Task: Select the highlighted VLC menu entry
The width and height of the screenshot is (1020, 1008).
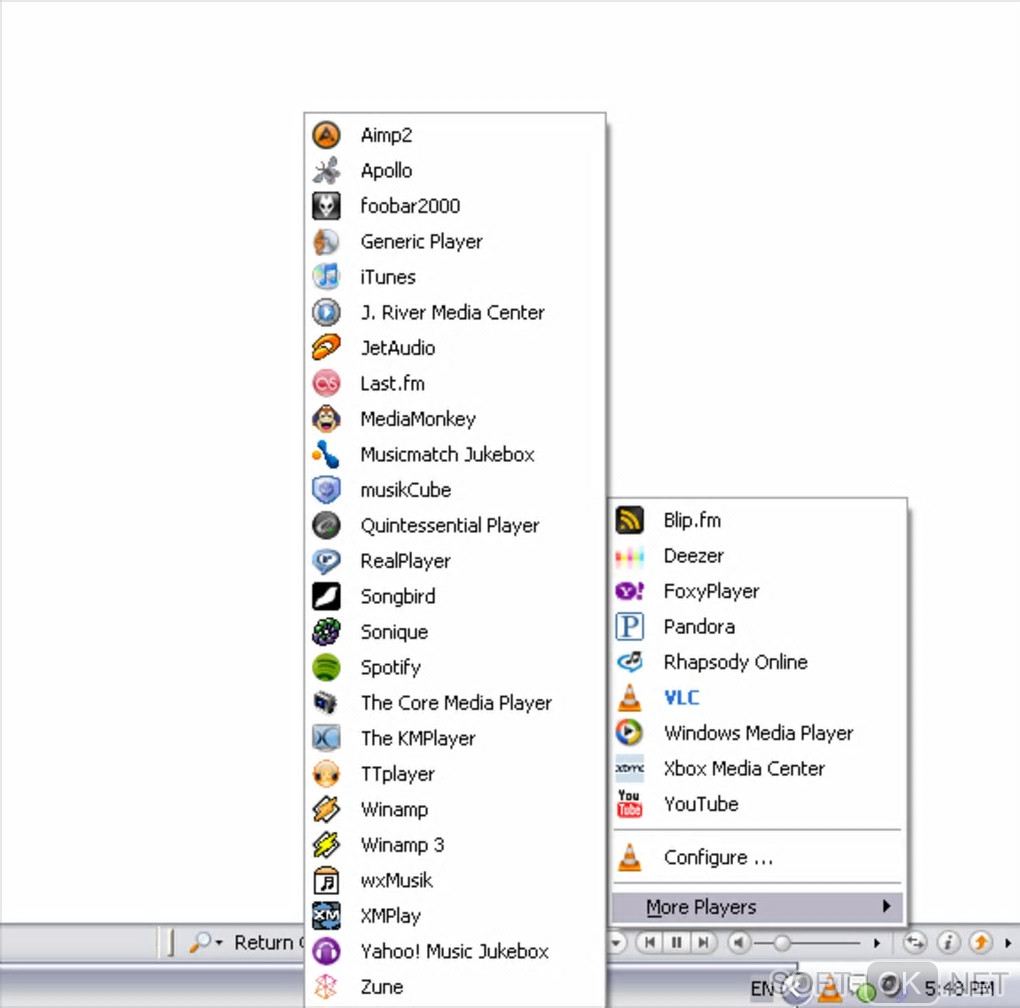Action: click(x=758, y=698)
